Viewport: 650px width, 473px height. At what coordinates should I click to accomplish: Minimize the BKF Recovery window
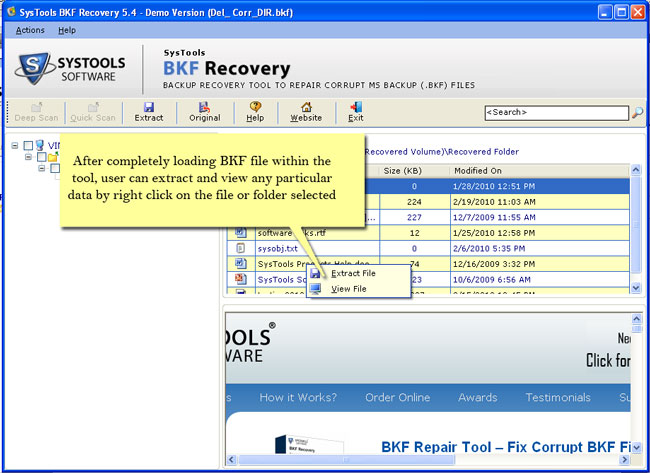pos(605,12)
